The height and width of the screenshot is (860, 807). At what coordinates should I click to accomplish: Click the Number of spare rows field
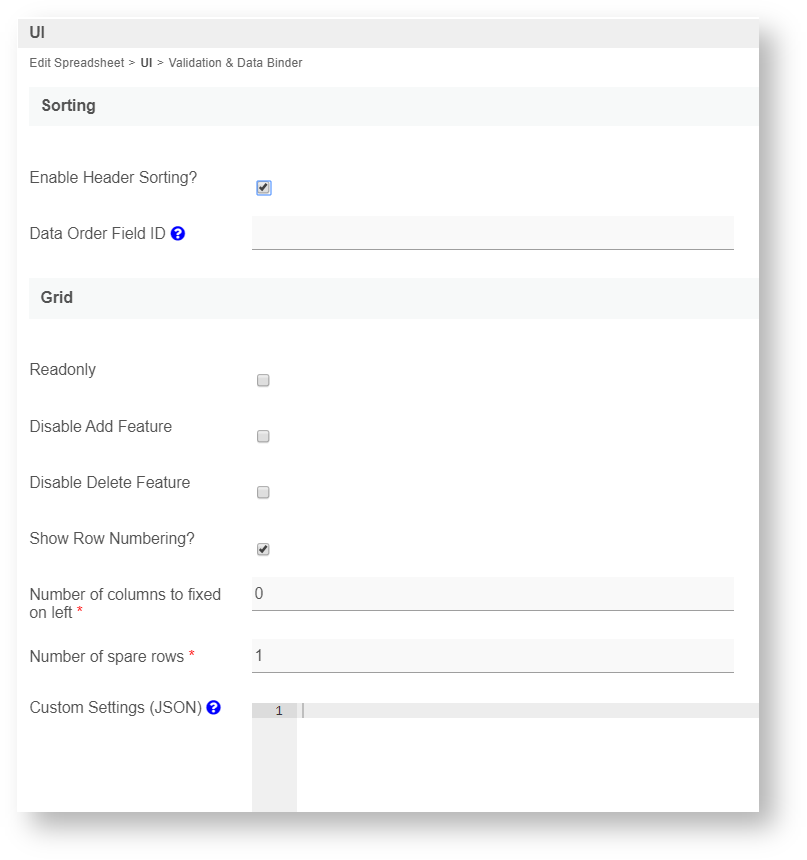pyautogui.click(x=492, y=656)
